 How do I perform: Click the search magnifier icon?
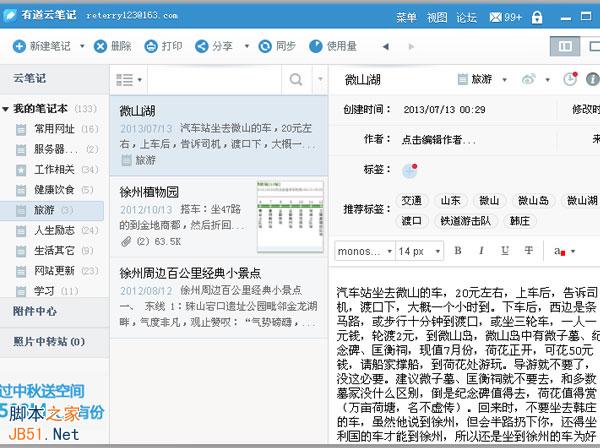(296, 80)
